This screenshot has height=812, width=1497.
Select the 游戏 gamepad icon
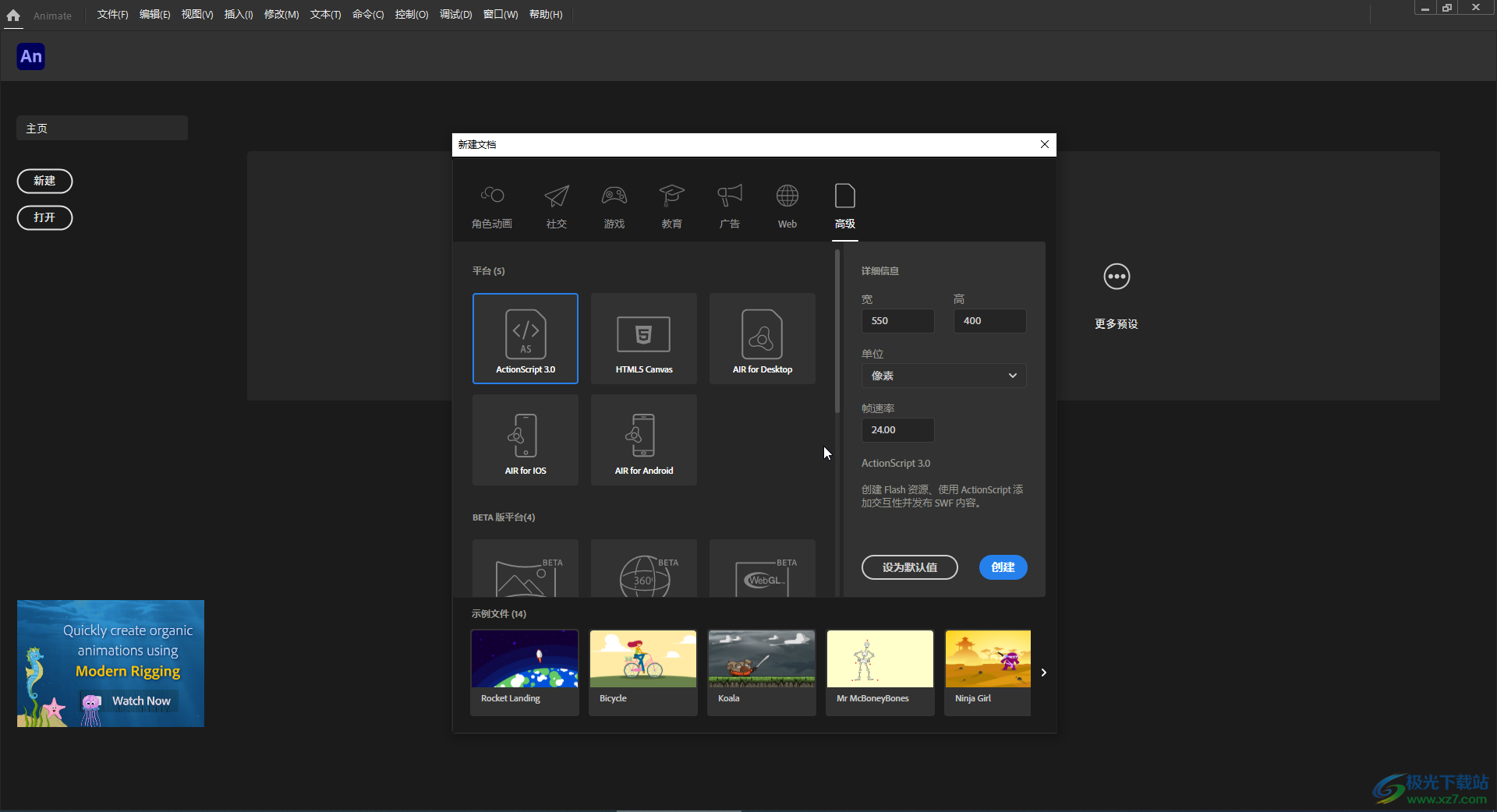click(x=614, y=195)
